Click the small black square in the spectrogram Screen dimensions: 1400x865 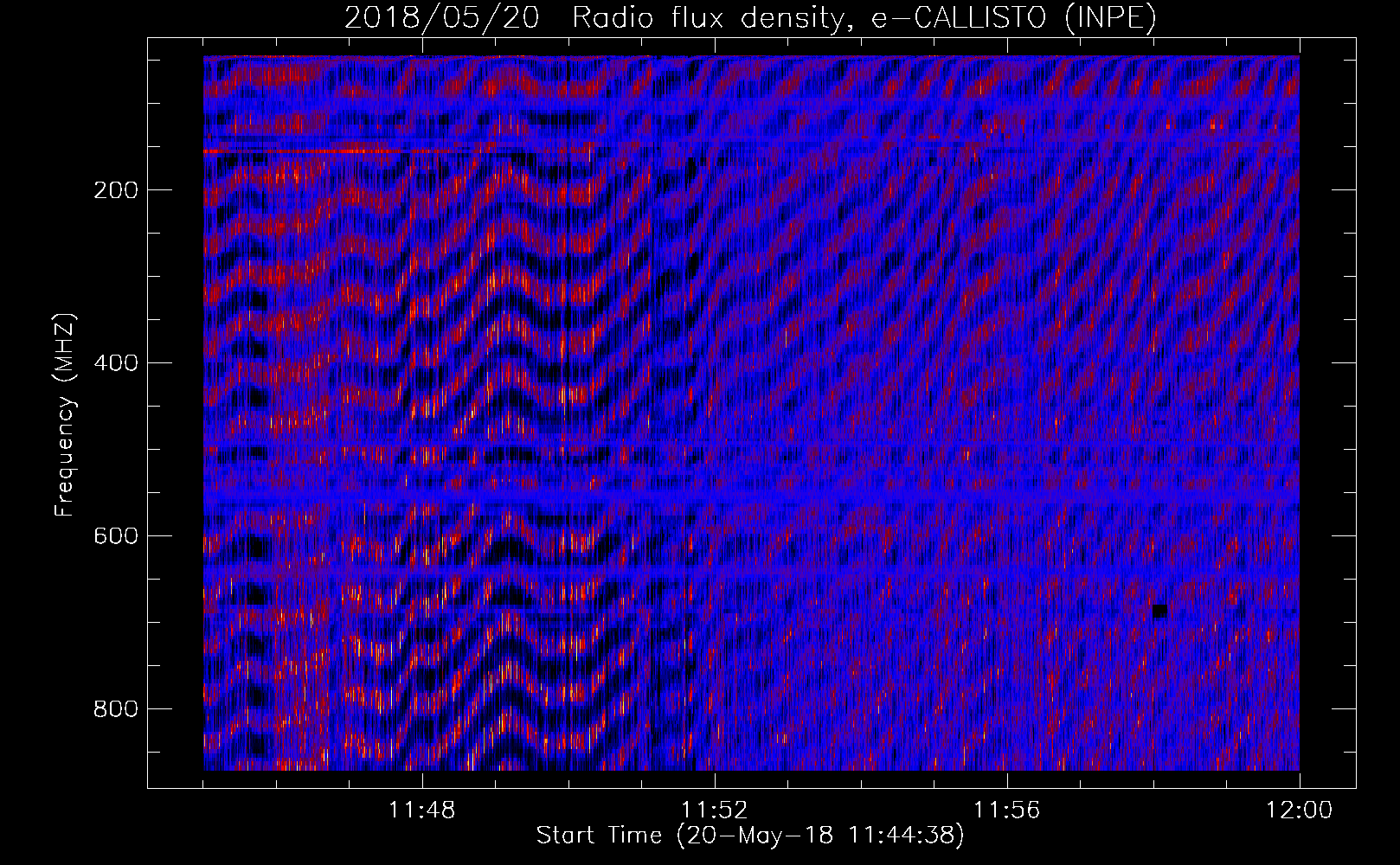click(x=1159, y=611)
